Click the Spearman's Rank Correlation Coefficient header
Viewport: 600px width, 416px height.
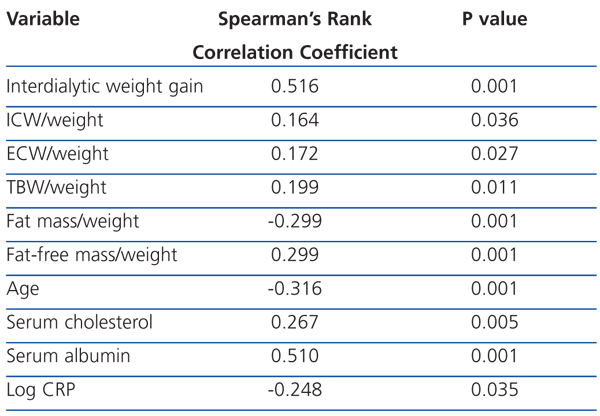coord(294,35)
